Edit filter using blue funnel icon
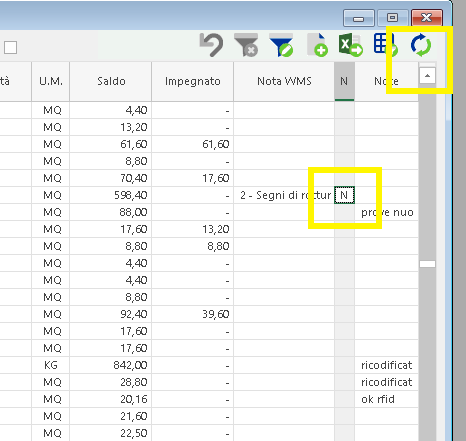This screenshot has height=441, width=466. click(x=281, y=45)
